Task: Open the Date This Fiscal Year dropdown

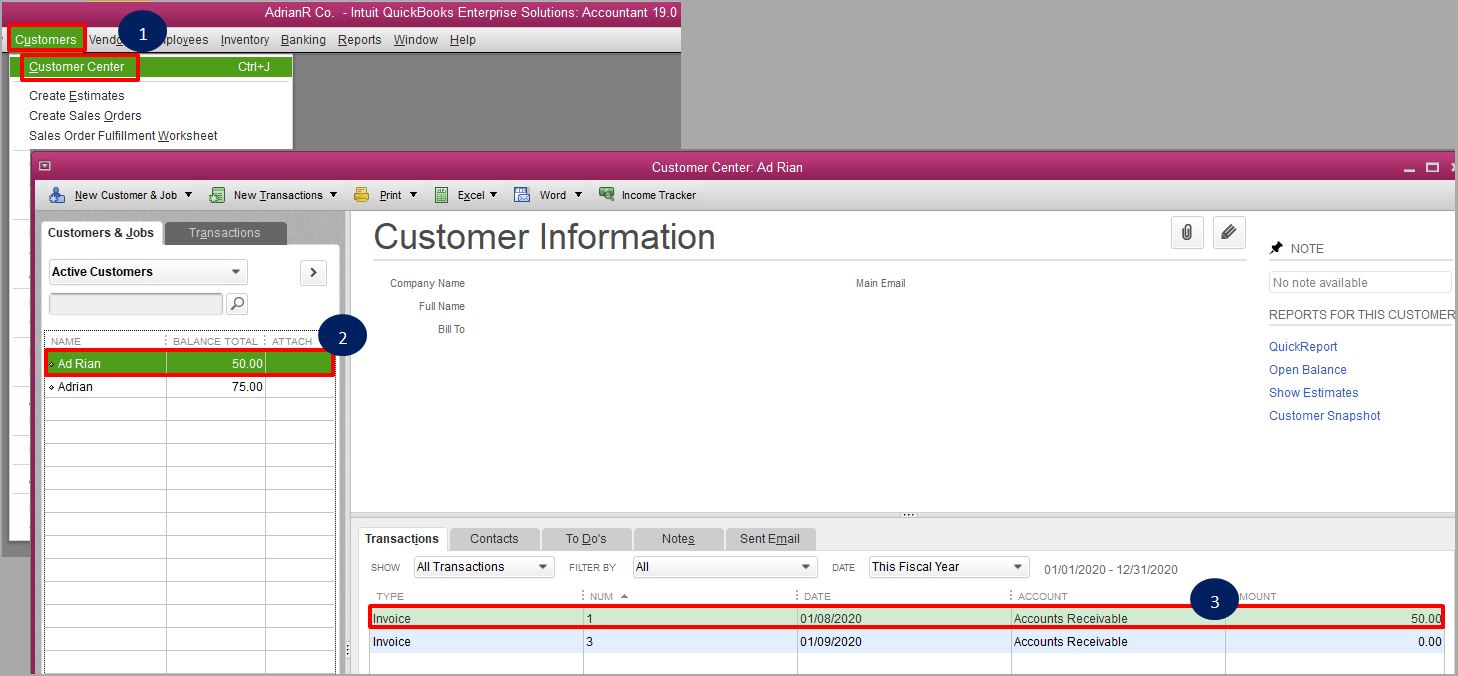Action: (x=948, y=567)
